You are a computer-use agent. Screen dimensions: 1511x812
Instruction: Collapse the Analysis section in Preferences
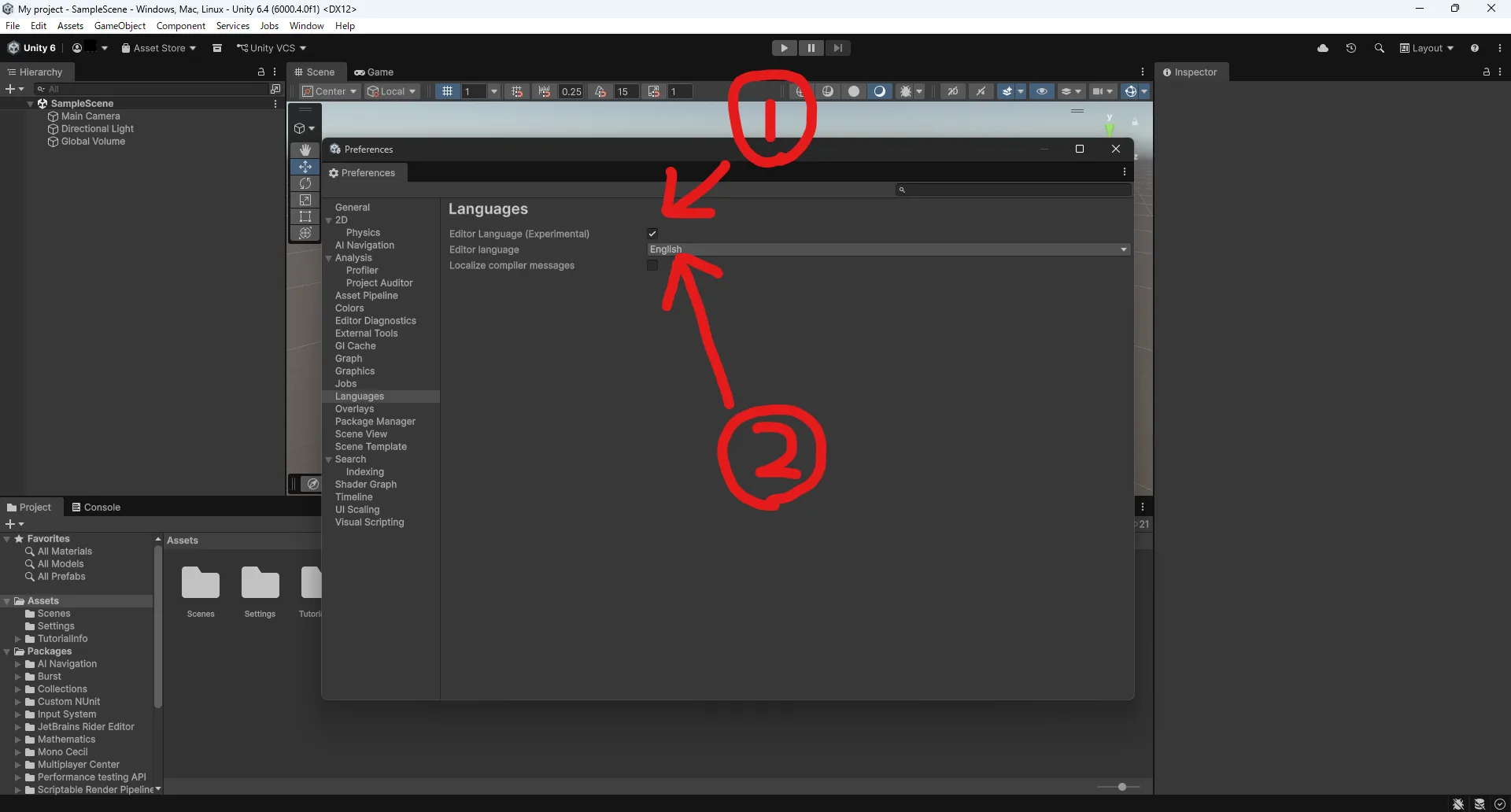click(328, 257)
